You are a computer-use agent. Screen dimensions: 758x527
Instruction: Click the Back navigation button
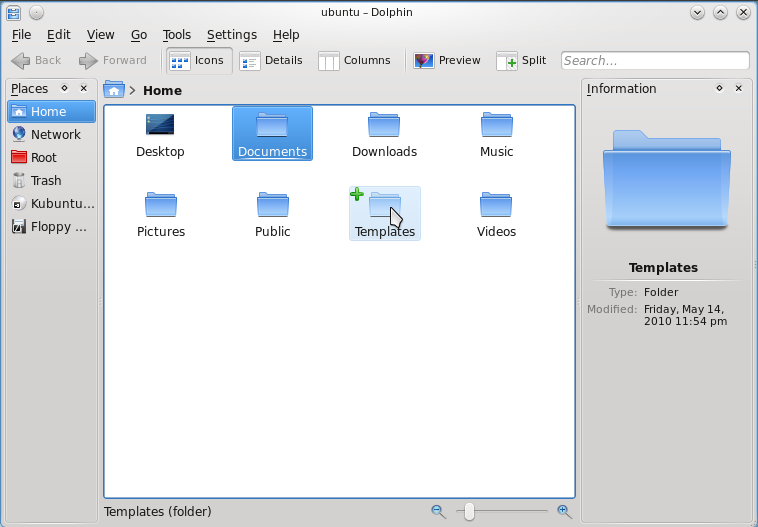click(36, 61)
